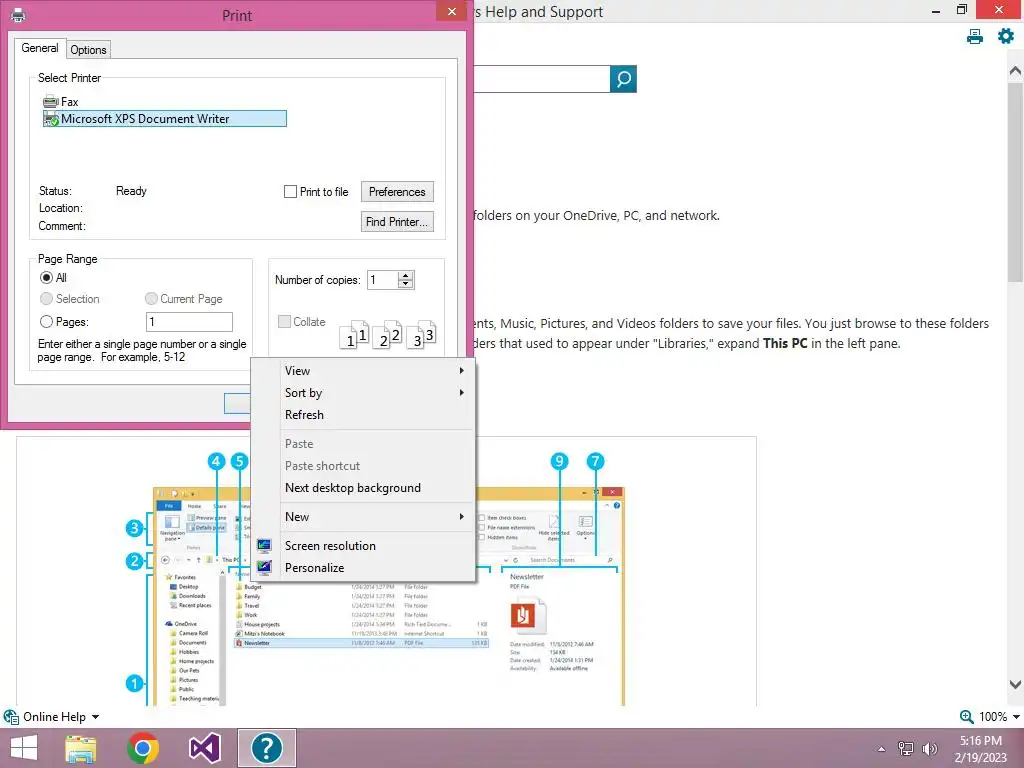Click the Preferences button
Image resolution: width=1024 pixels, height=768 pixels.
(397, 191)
